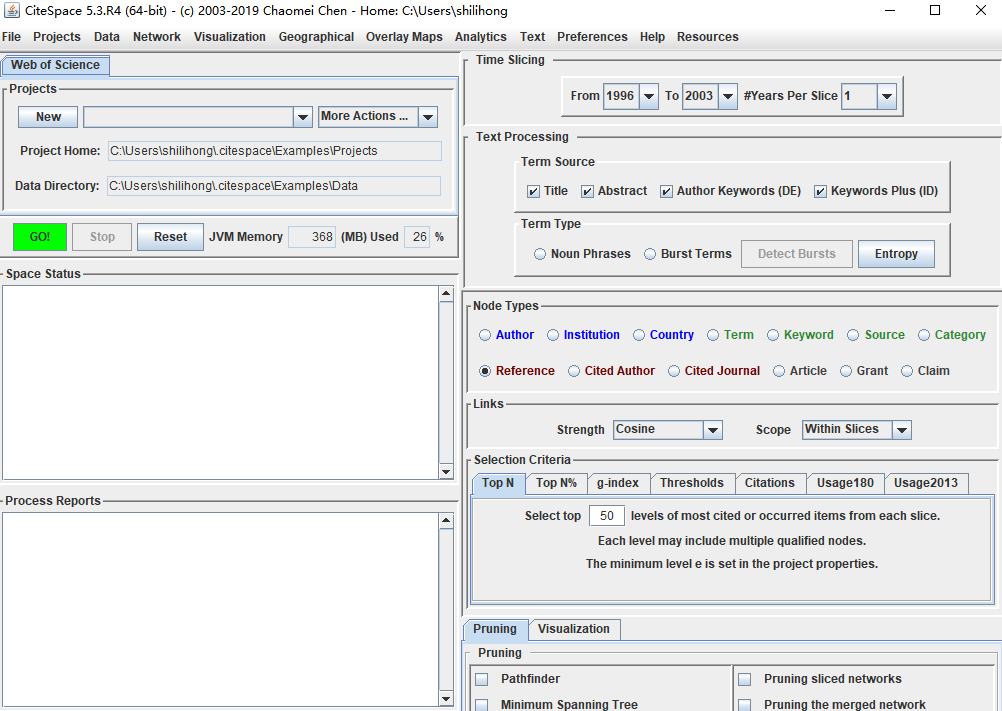This screenshot has width=1002, height=711.
Task: Open the Geographical menu
Action: 316,37
